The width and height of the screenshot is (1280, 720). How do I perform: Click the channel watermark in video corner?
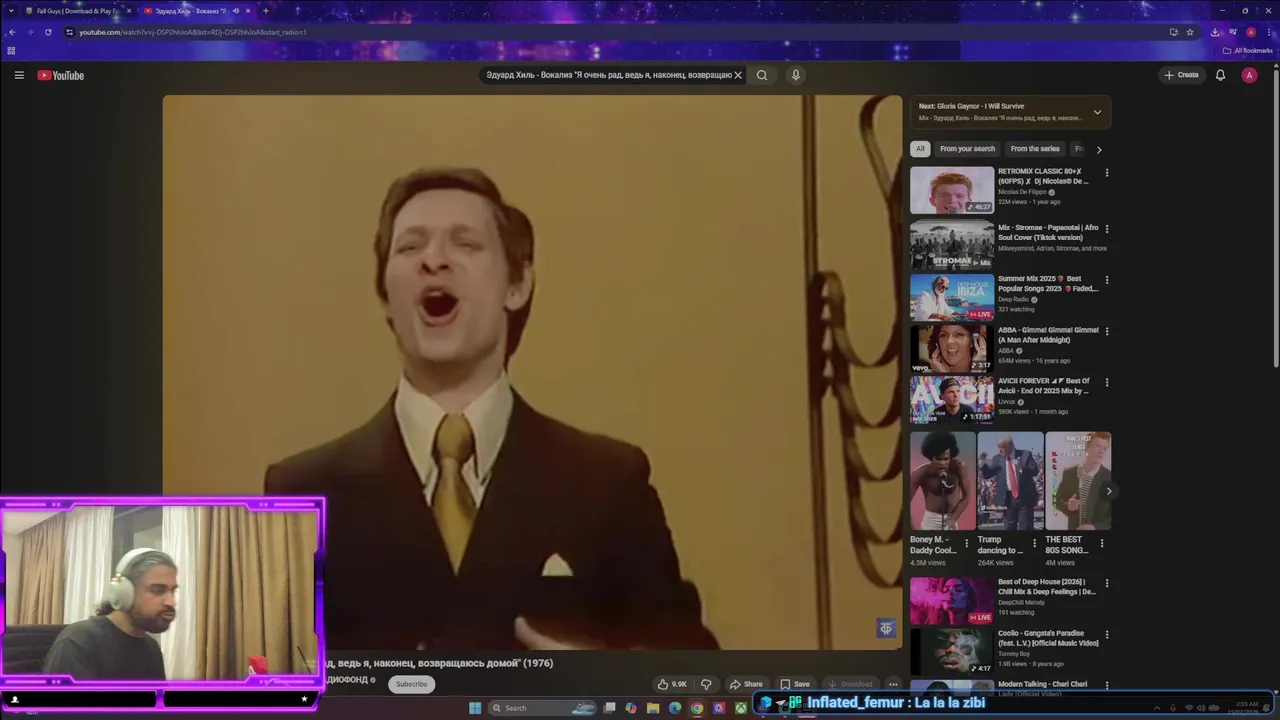point(885,628)
